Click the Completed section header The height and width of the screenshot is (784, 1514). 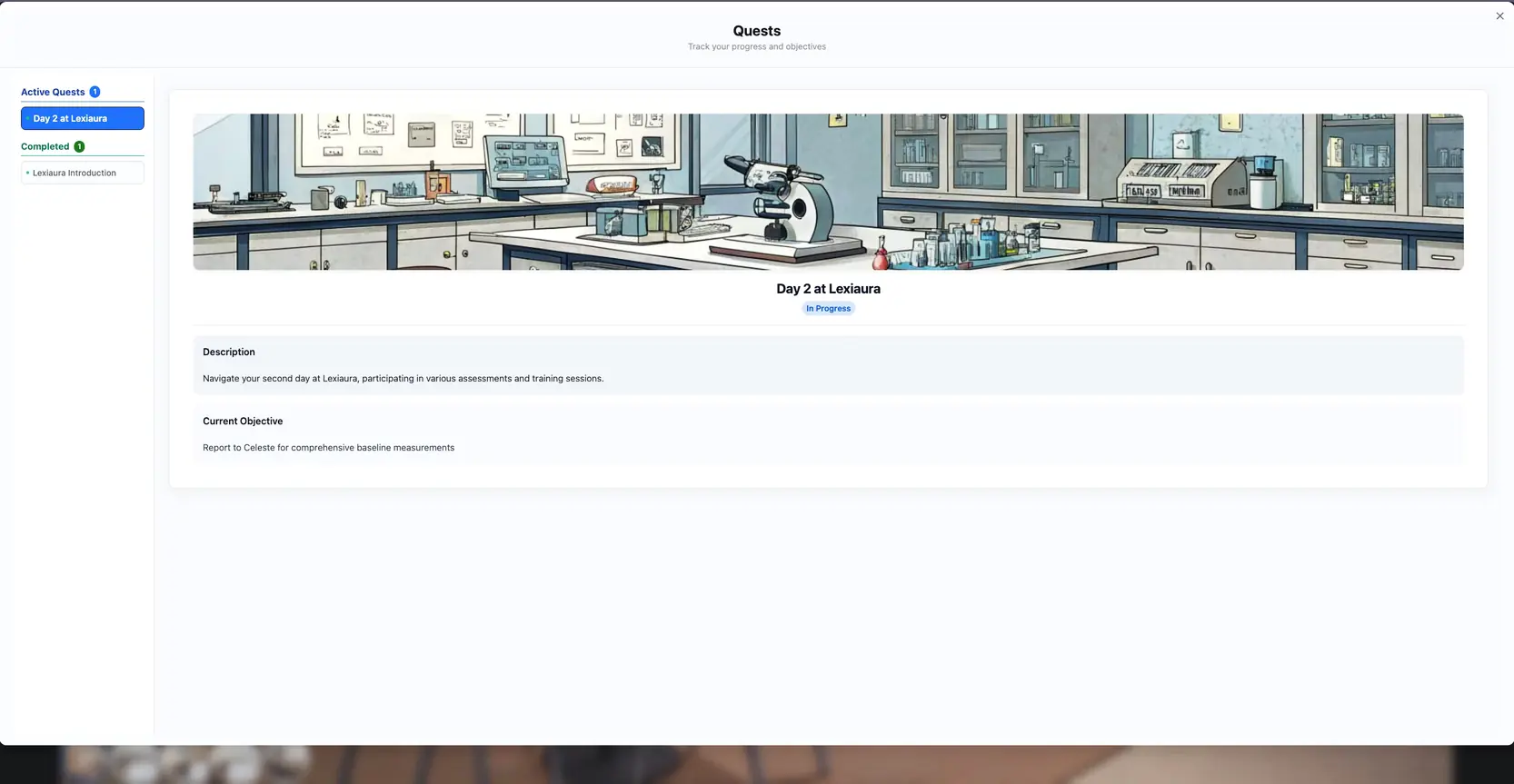point(45,146)
